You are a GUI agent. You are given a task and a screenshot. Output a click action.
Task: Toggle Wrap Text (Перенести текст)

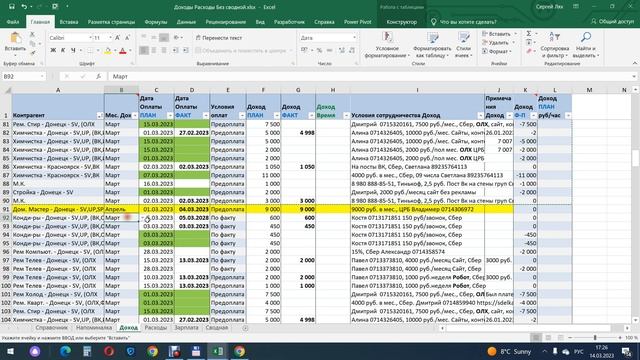pos(219,38)
